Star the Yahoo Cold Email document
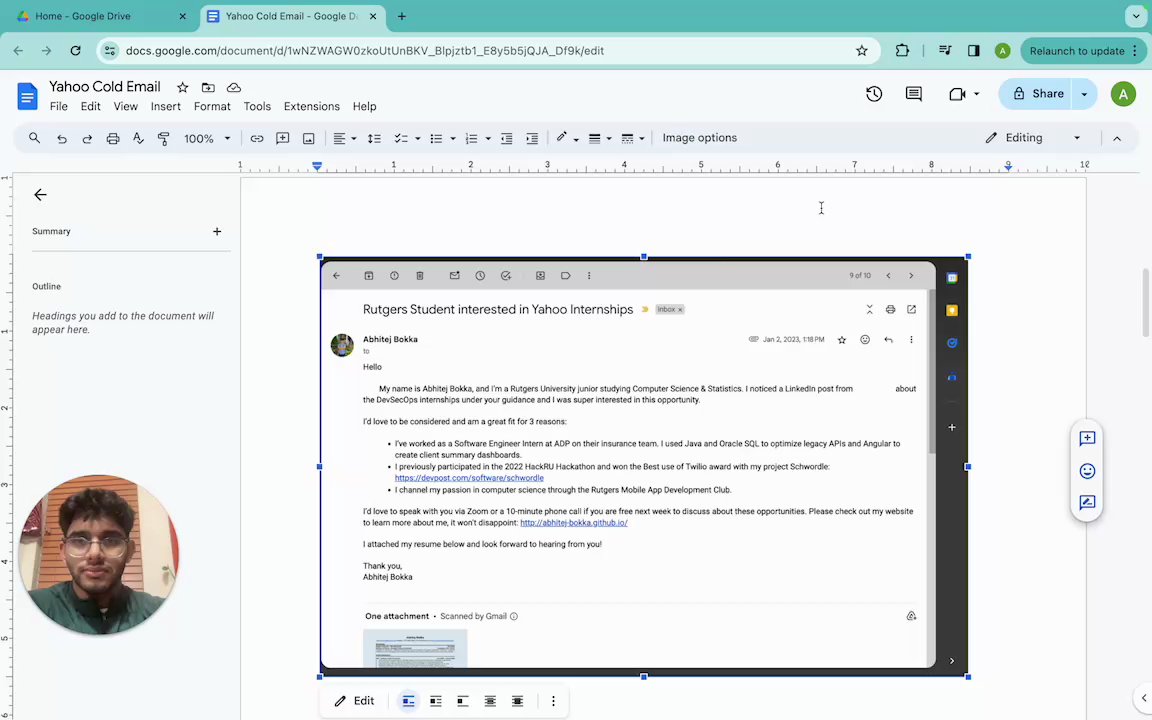The width and height of the screenshot is (1152, 720). [182, 87]
